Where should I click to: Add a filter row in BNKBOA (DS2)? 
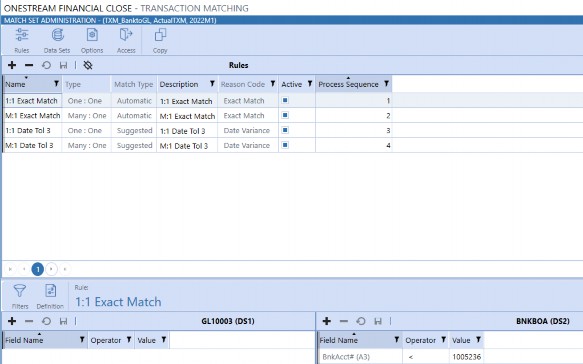point(327,321)
